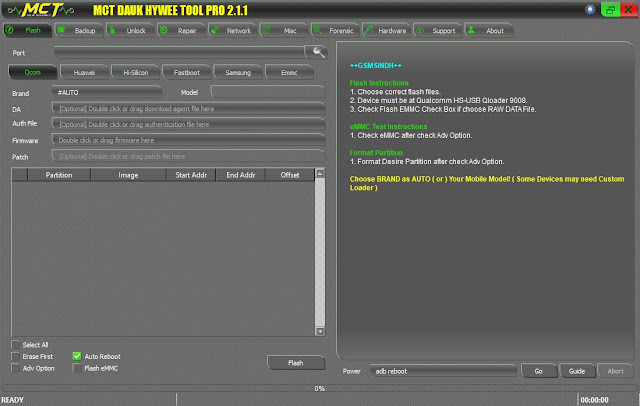Enable the Flash eMMC checkbox
Screen dimensions: 640x406
(x=77, y=368)
